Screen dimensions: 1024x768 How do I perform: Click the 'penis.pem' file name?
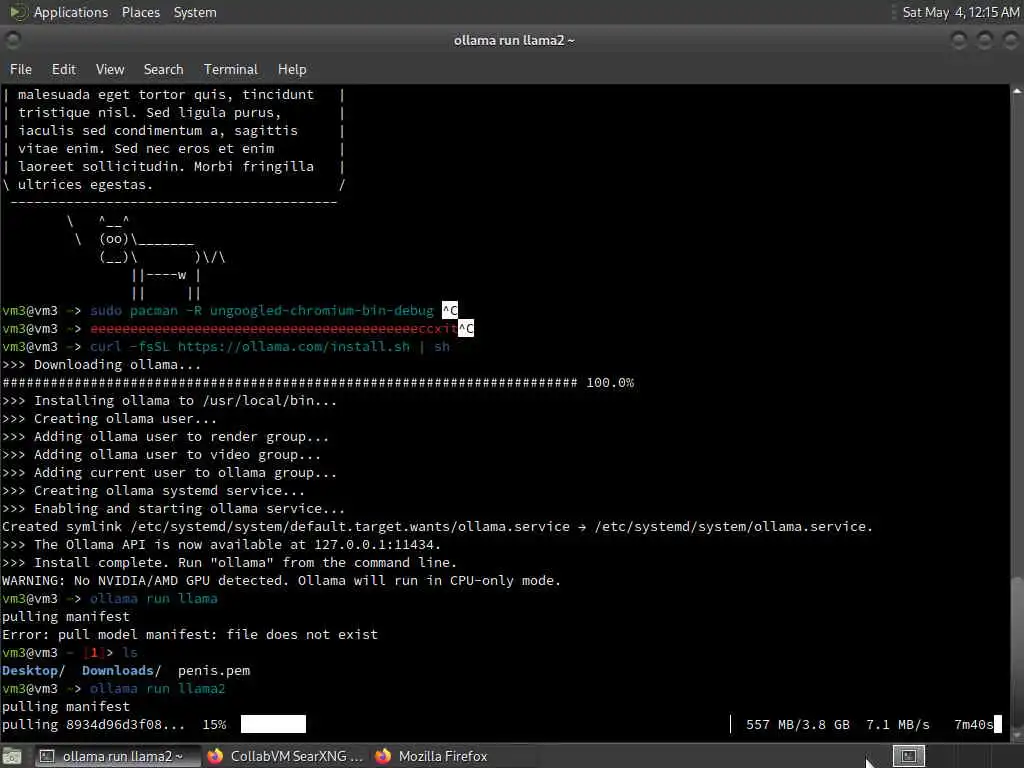coord(214,671)
